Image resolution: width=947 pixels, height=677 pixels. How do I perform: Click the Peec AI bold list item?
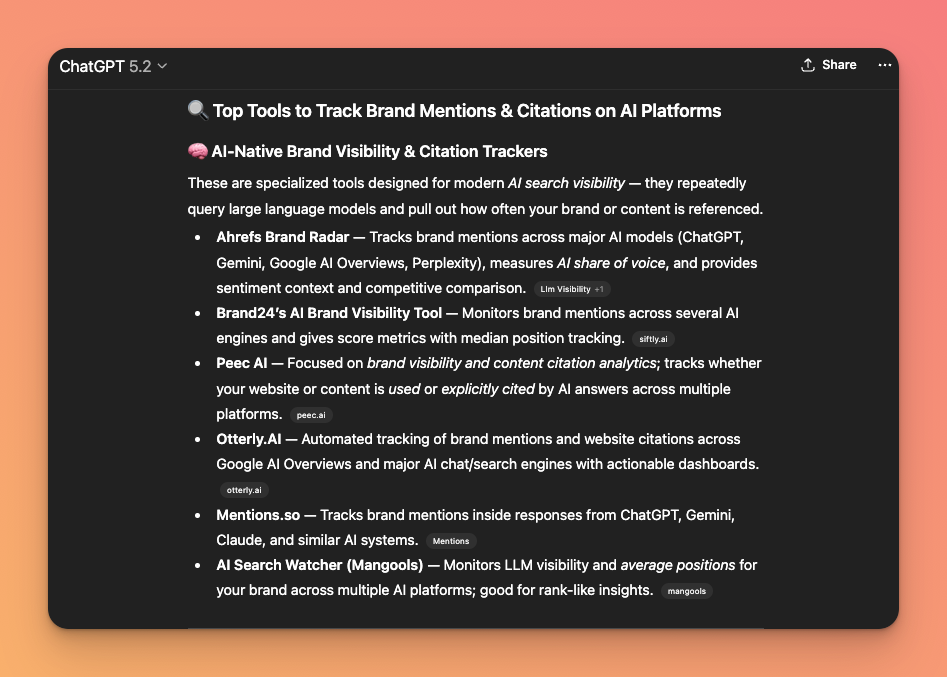click(x=242, y=363)
